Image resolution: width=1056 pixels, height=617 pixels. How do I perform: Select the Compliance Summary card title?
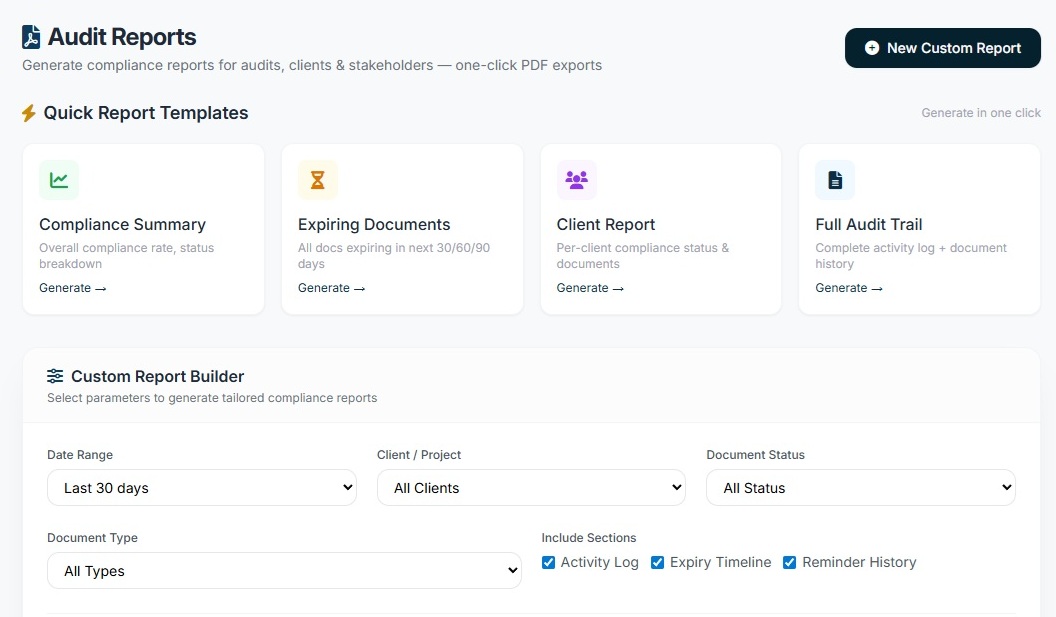point(123,224)
